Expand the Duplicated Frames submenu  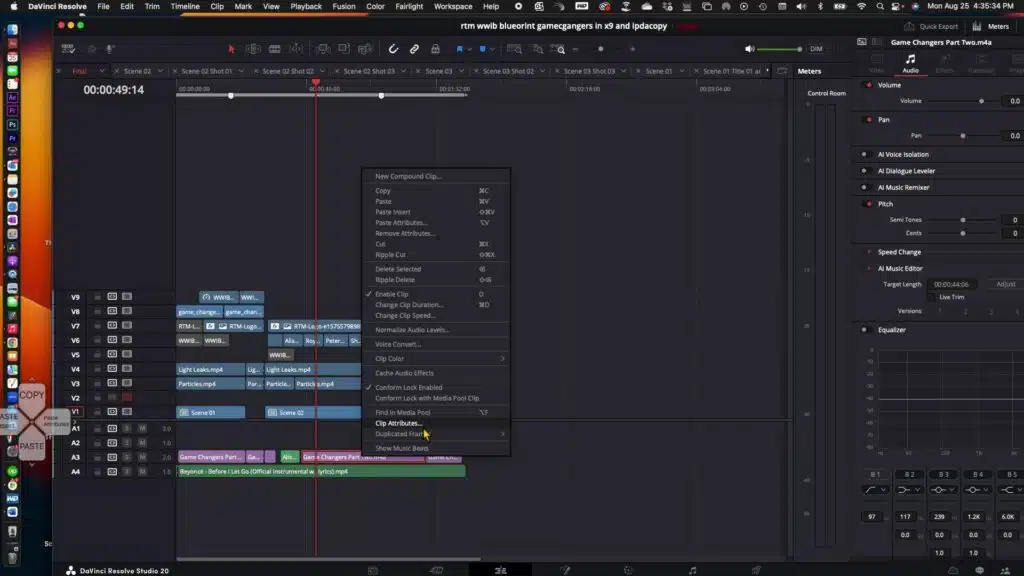pyautogui.click(x=400, y=434)
